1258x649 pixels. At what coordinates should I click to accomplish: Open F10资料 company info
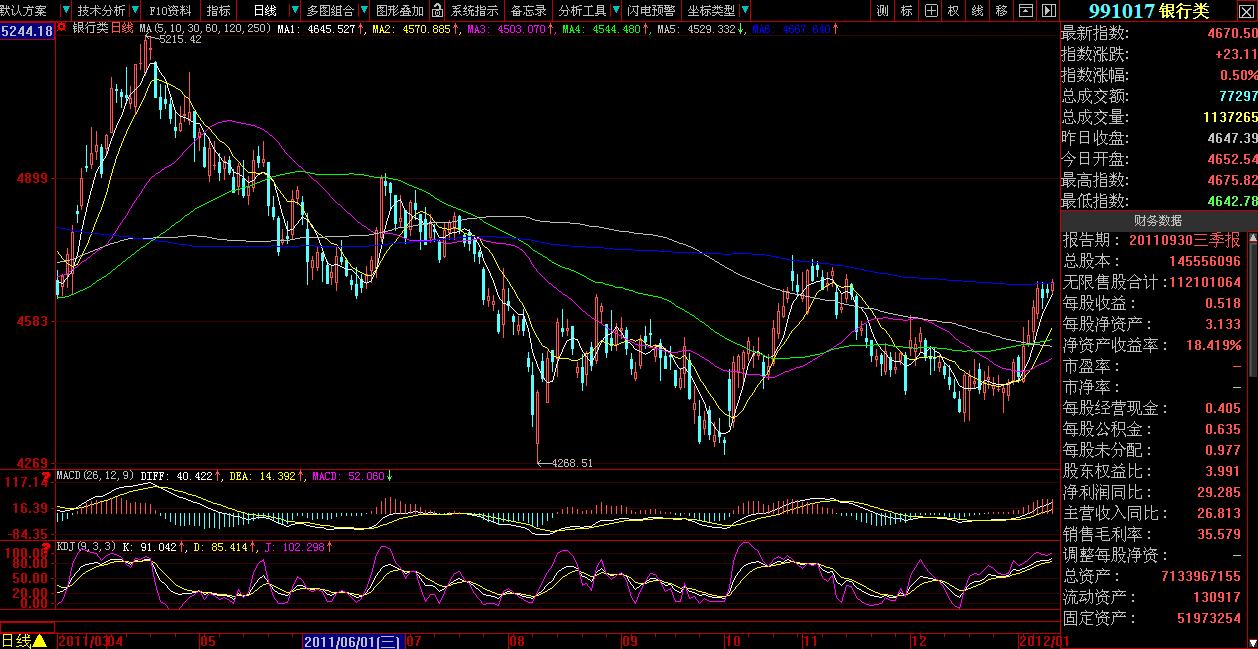[x=170, y=10]
